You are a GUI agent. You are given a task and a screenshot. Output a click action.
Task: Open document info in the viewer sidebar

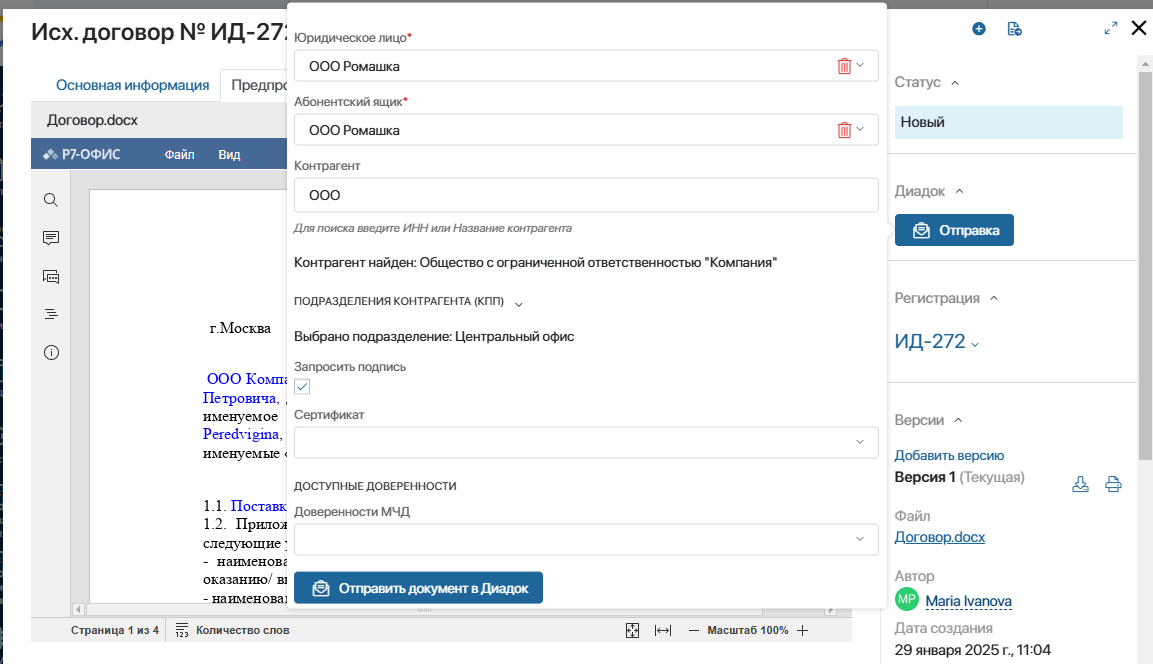tap(50, 351)
